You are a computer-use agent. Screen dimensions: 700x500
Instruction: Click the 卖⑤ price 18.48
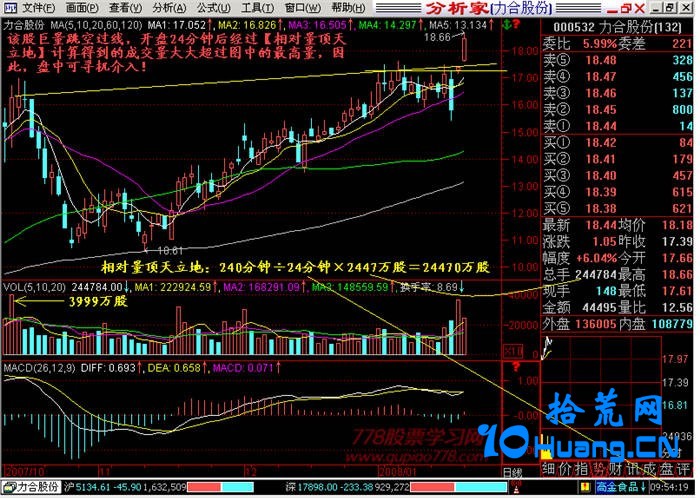coord(601,60)
